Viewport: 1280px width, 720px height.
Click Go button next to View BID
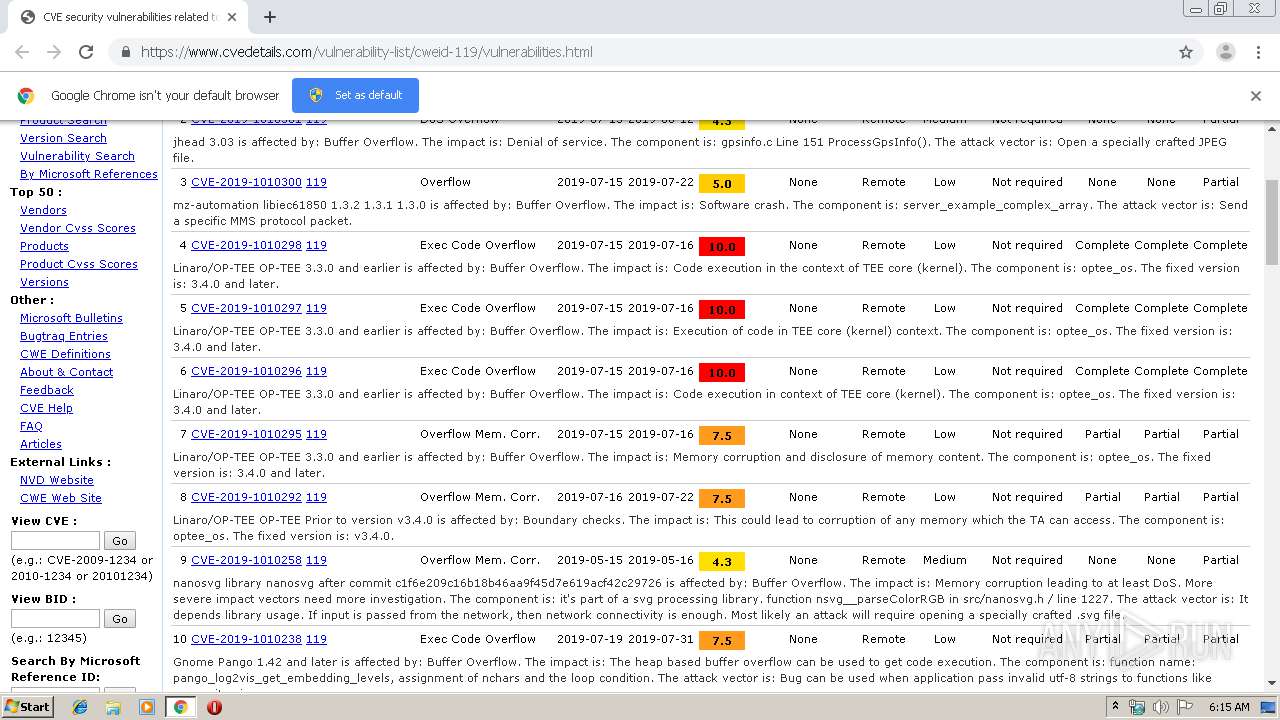(x=120, y=619)
